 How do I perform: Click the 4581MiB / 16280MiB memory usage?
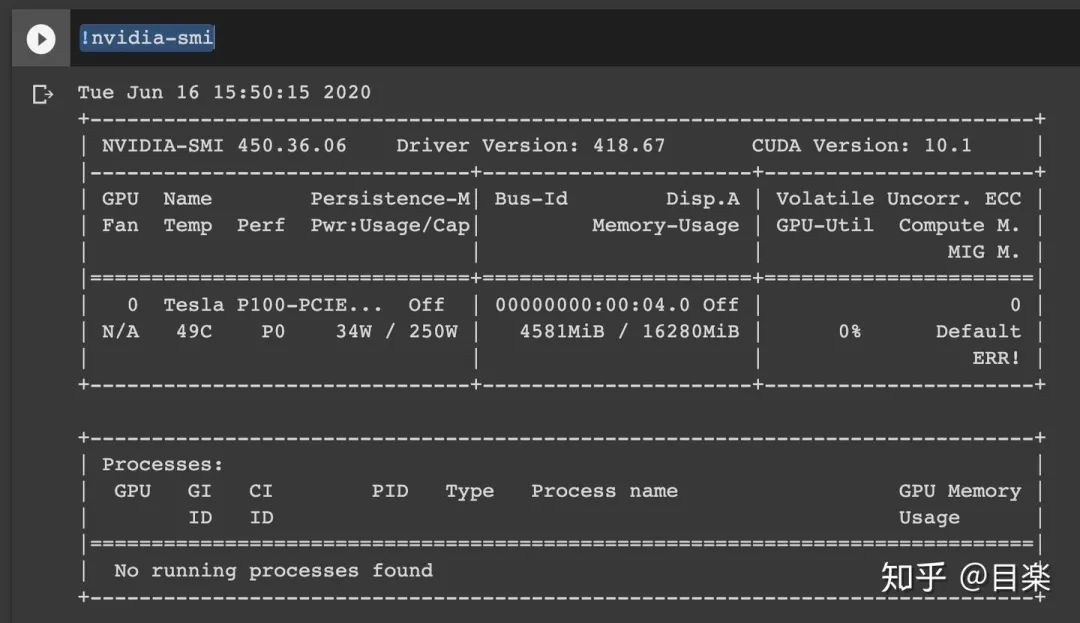629,331
